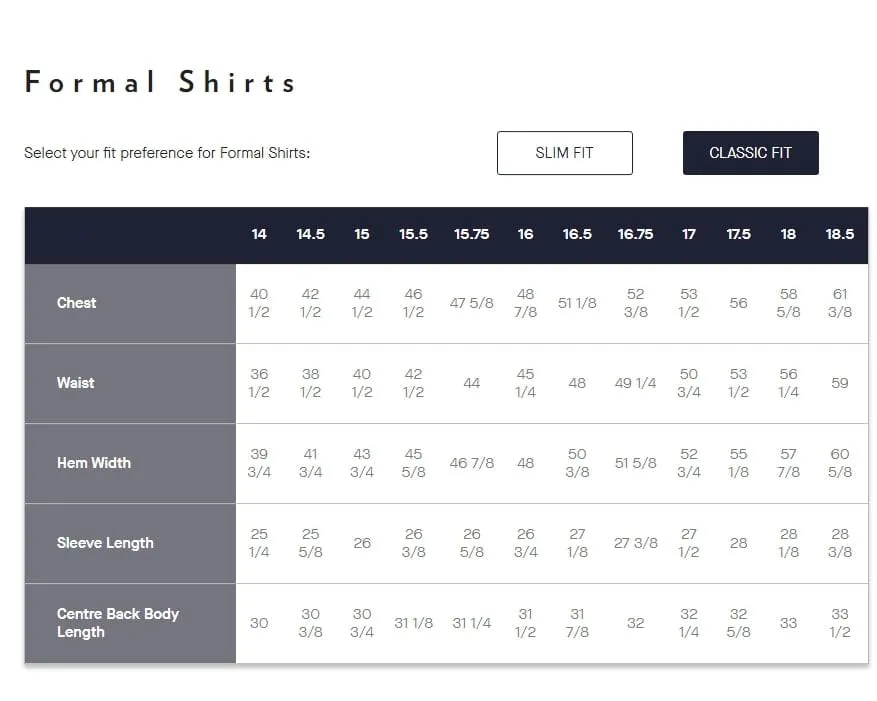Click the Formal Shirts heading

[x=160, y=82]
